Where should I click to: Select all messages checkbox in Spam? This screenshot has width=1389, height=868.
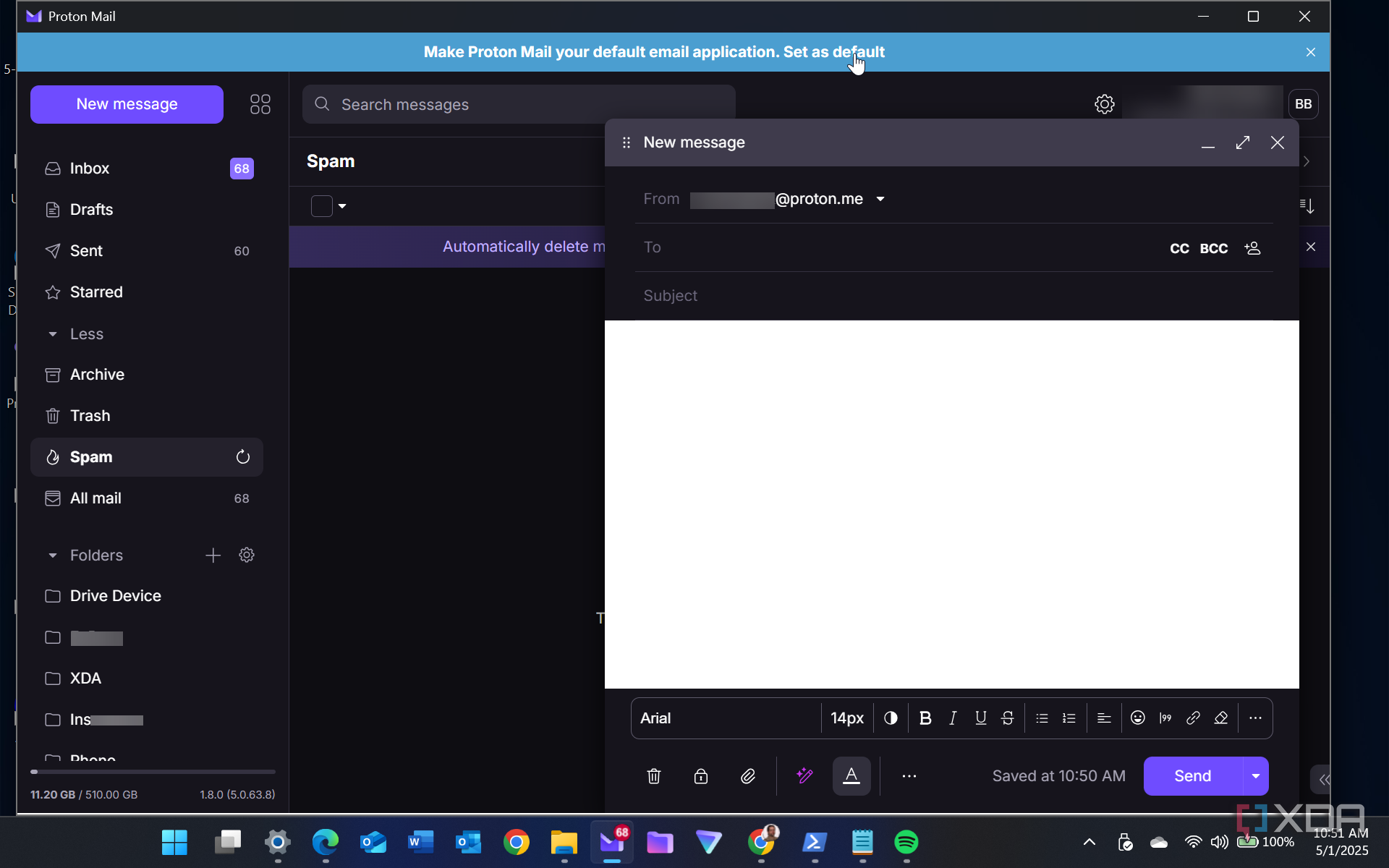(x=321, y=206)
